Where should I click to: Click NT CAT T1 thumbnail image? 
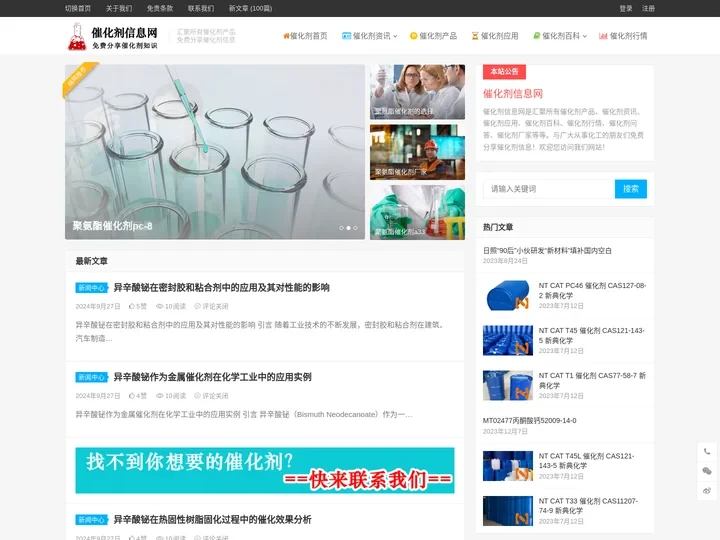pyautogui.click(x=508, y=385)
